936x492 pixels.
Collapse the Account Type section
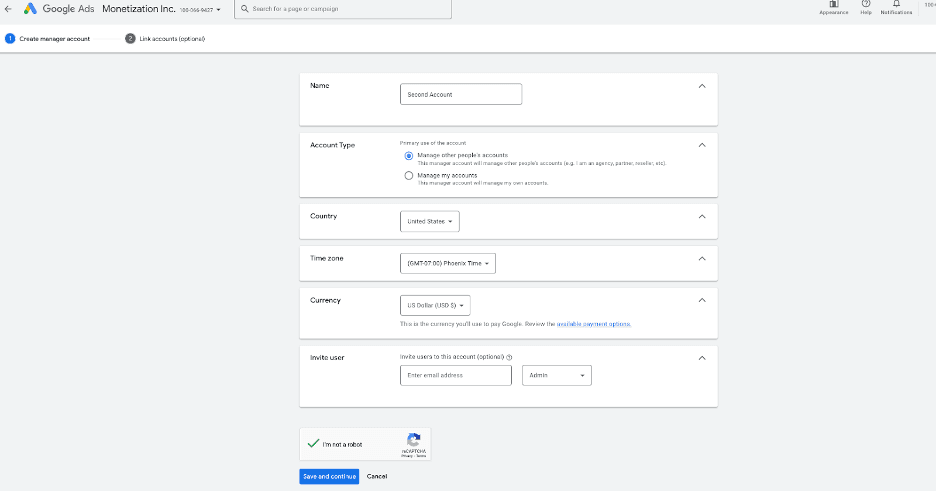coord(702,145)
